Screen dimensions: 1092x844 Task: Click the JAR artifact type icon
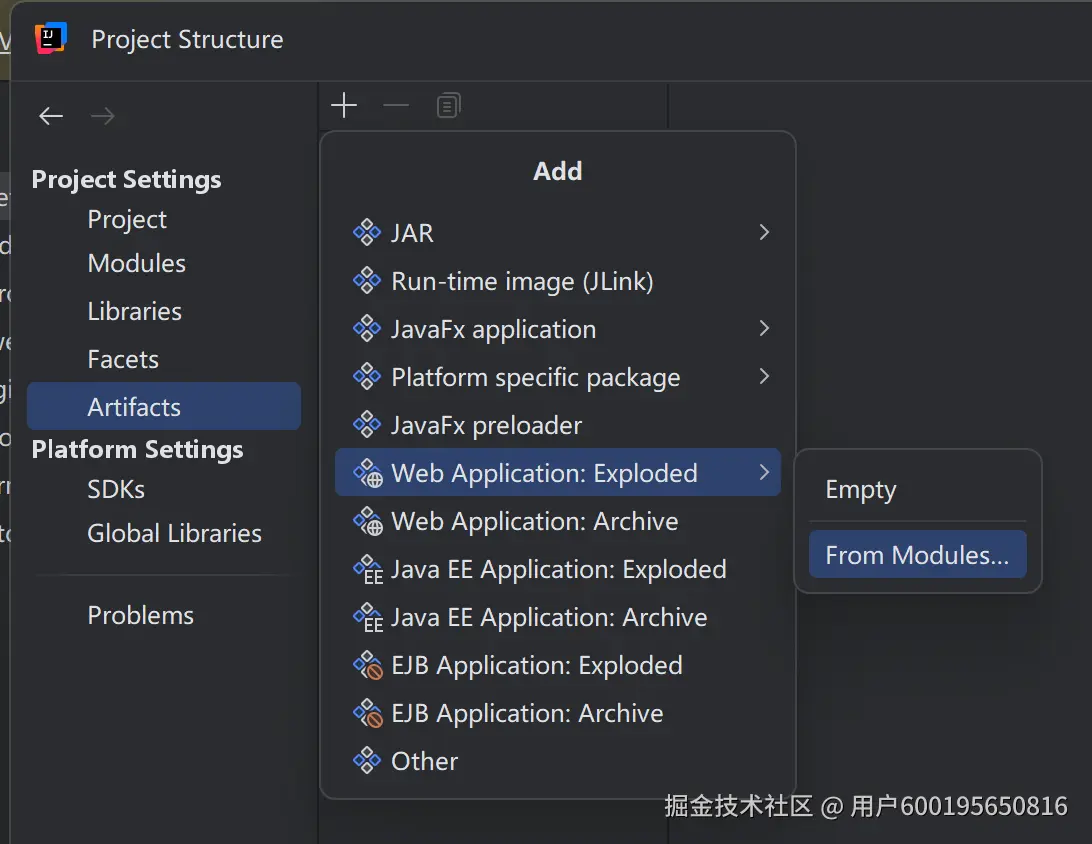click(x=367, y=233)
